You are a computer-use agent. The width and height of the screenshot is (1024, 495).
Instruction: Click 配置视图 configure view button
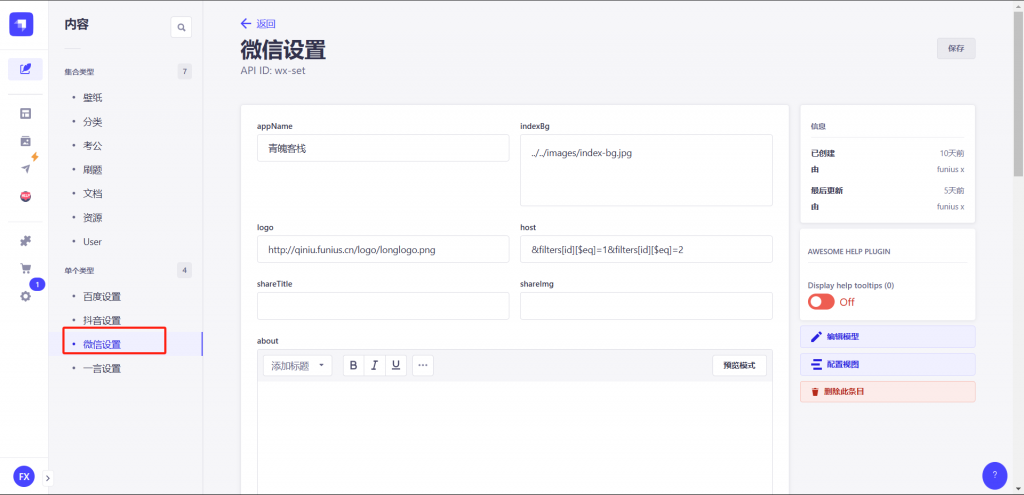[888, 364]
